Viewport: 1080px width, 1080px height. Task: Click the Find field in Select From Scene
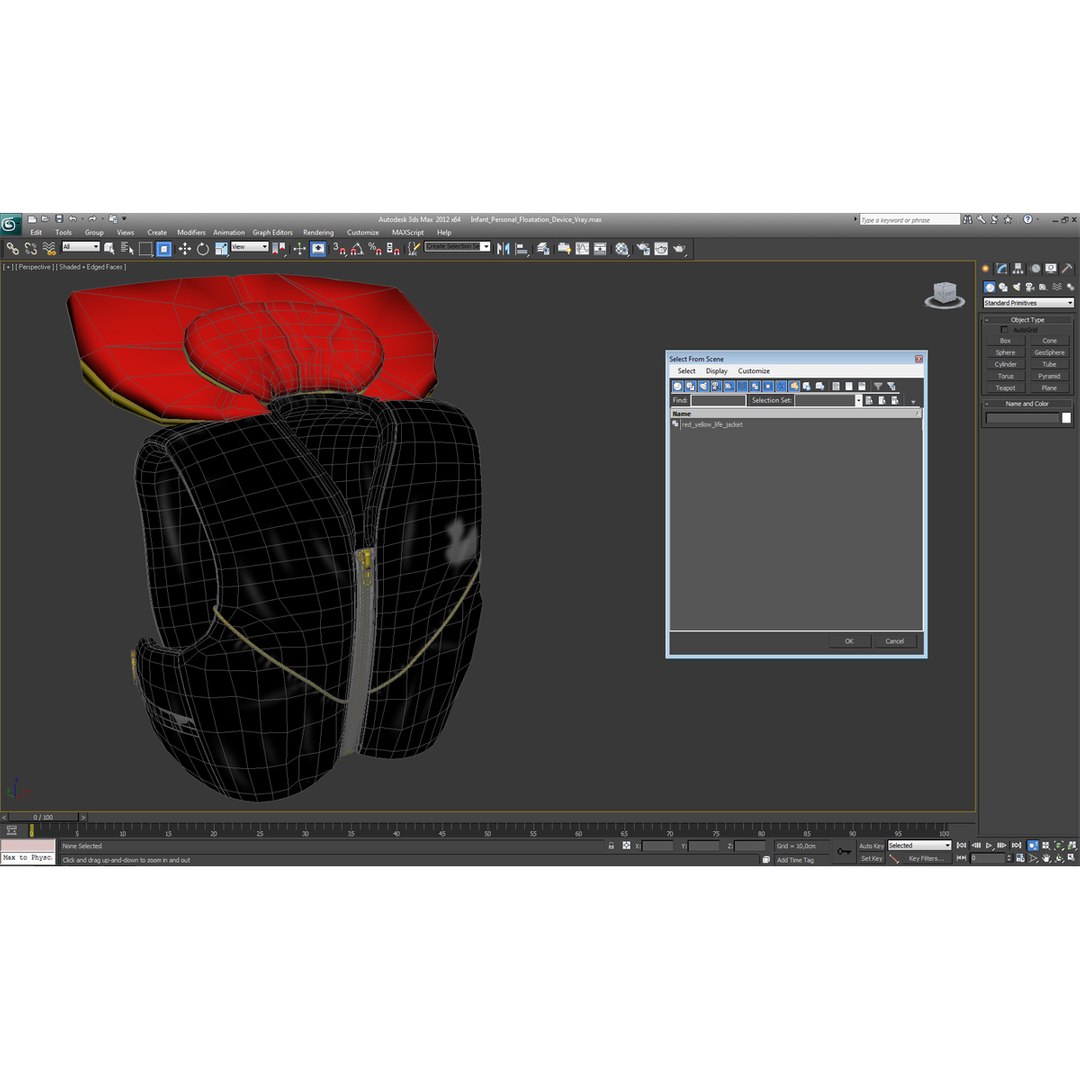(x=718, y=400)
